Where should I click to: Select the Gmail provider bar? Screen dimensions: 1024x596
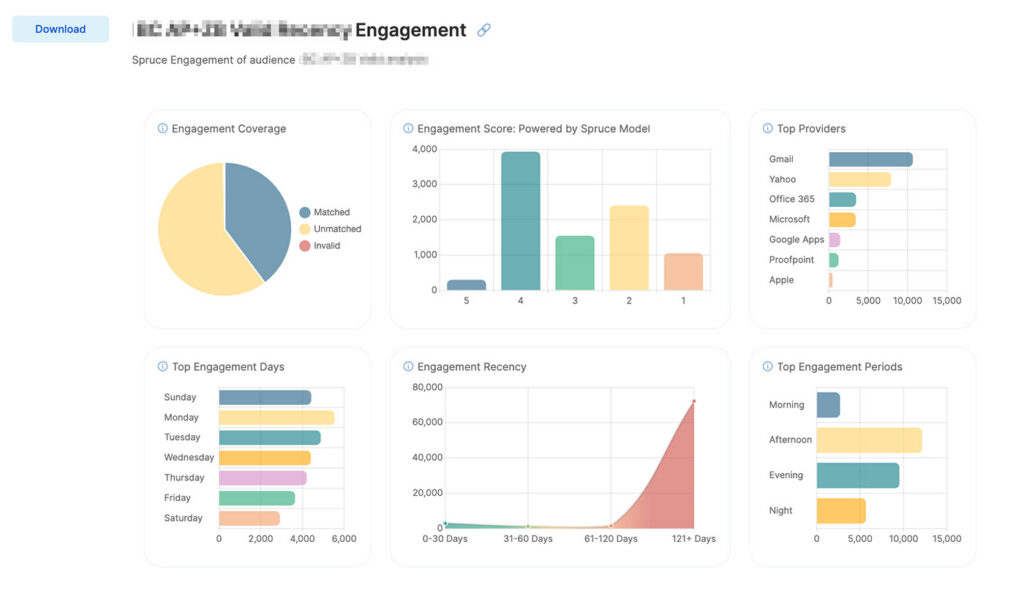tap(871, 159)
